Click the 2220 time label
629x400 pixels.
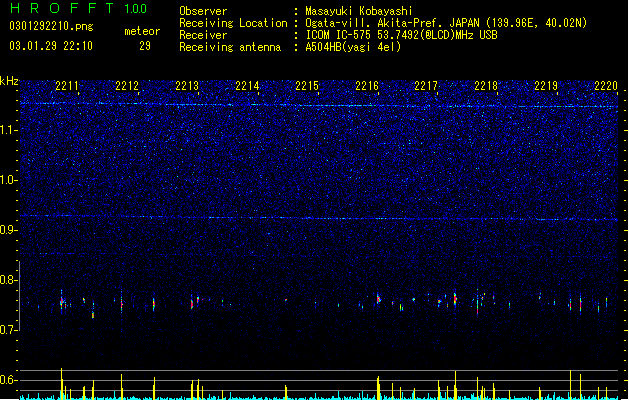click(x=606, y=86)
